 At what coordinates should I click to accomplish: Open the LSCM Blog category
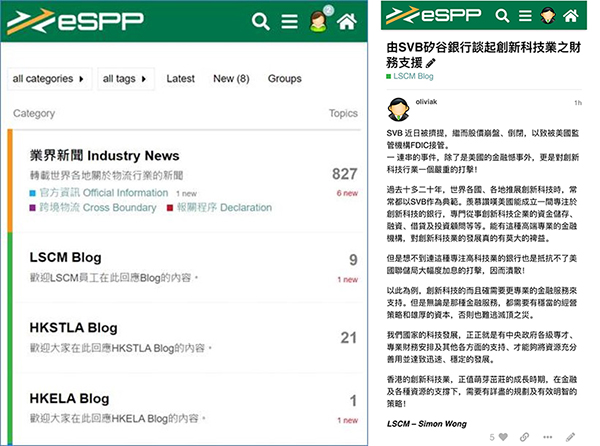click(65, 257)
